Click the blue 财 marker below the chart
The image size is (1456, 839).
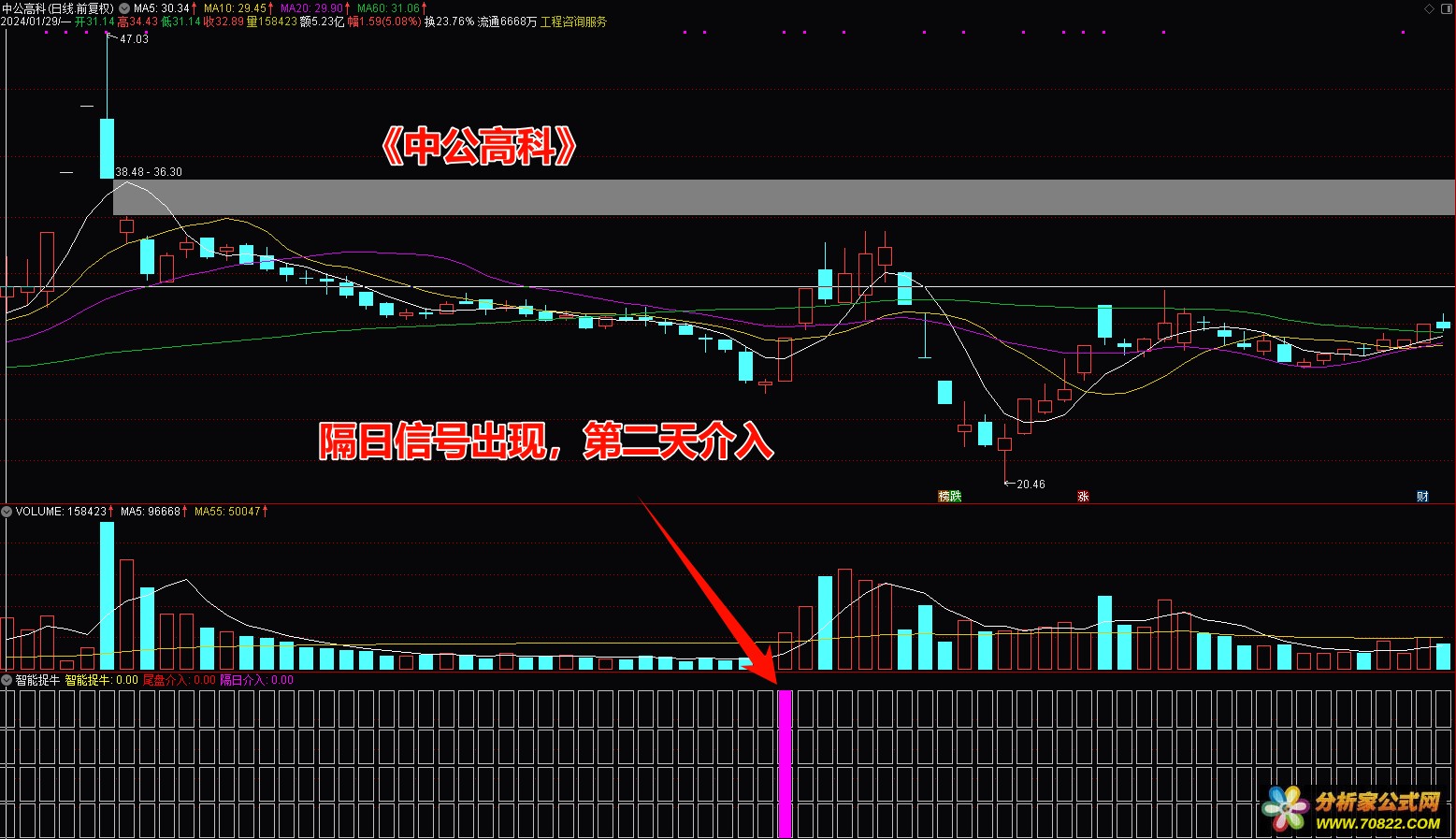click(1422, 496)
